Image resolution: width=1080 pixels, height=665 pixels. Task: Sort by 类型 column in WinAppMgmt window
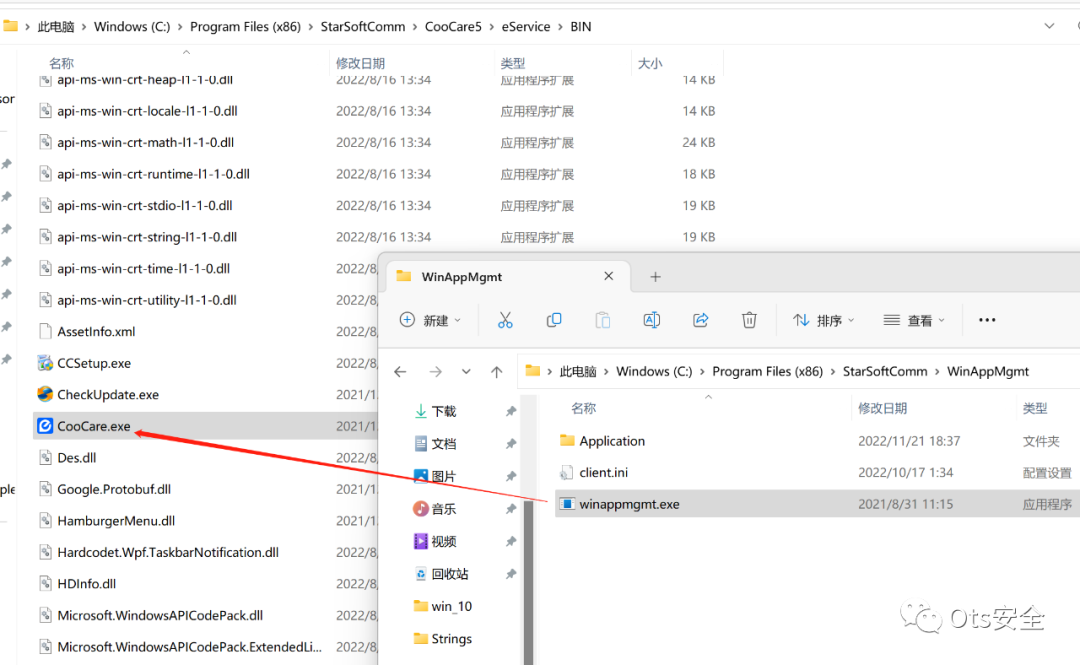(1035, 409)
